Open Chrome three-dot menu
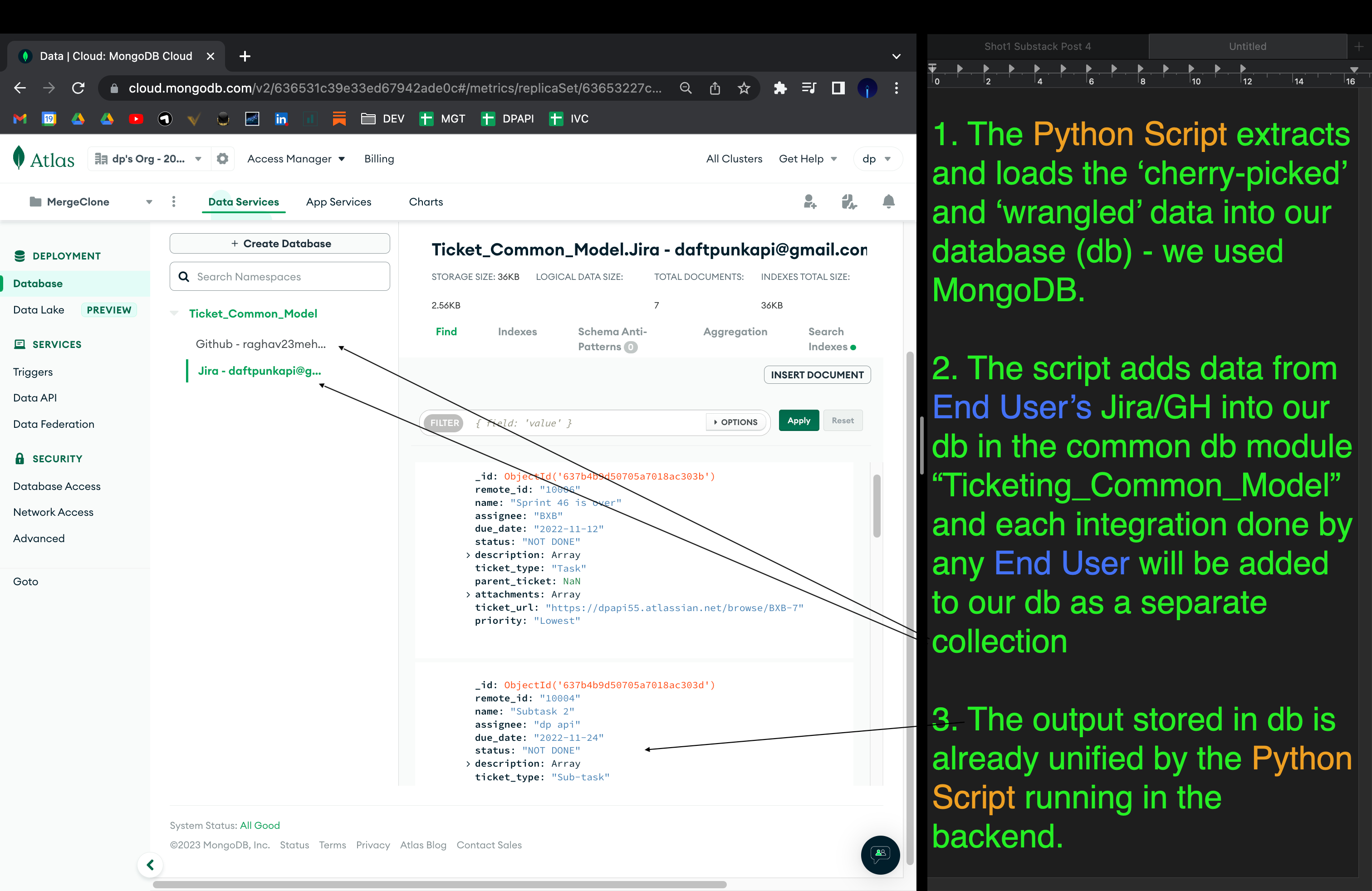The height and width of the screenshot is (891, 1372). click(x=897, y=88)
